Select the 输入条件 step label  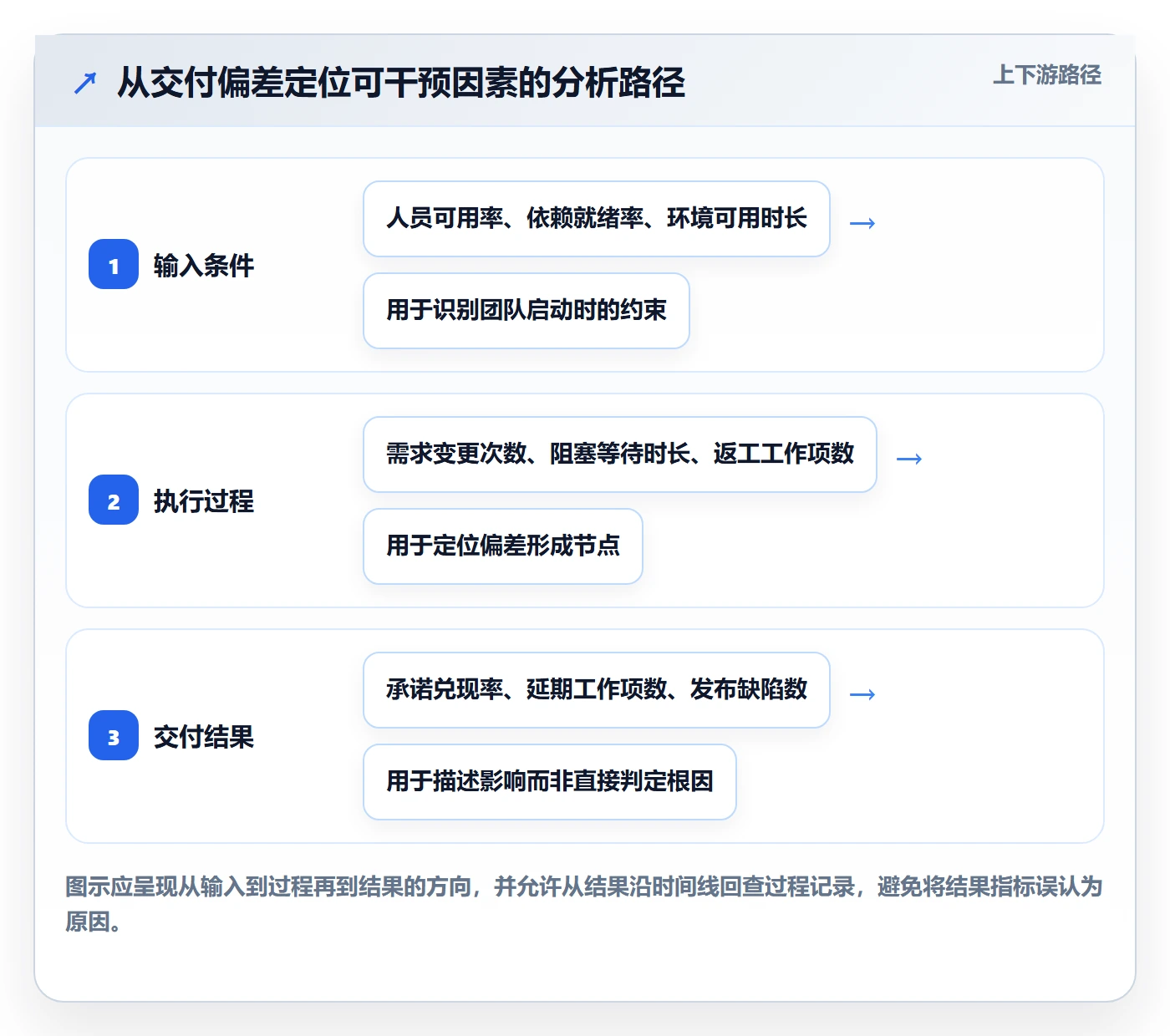pos(204,266)
